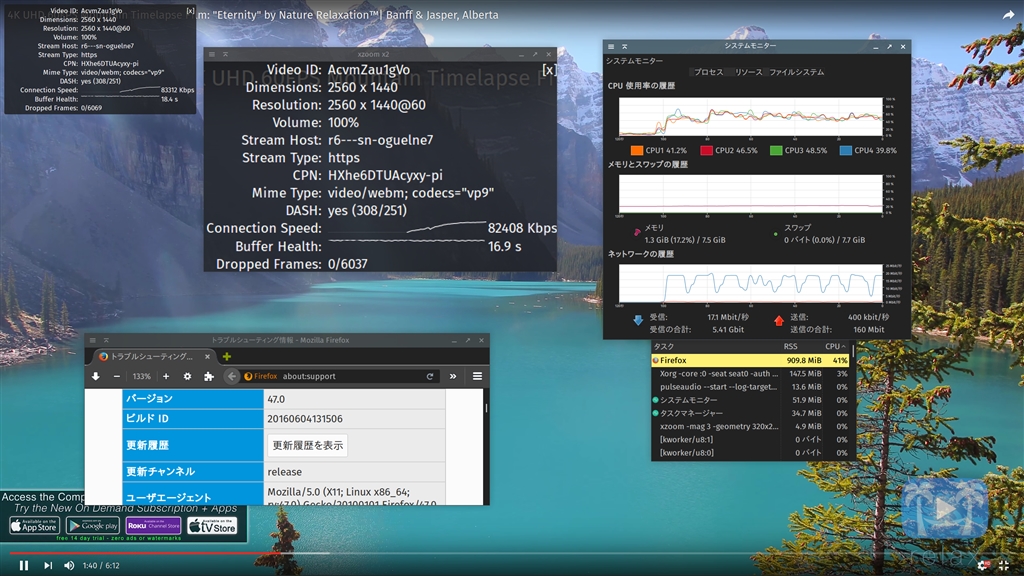Open the Apple tv Store badge
Viewport: 1024px width, 576px height.
tap(212, 526)
